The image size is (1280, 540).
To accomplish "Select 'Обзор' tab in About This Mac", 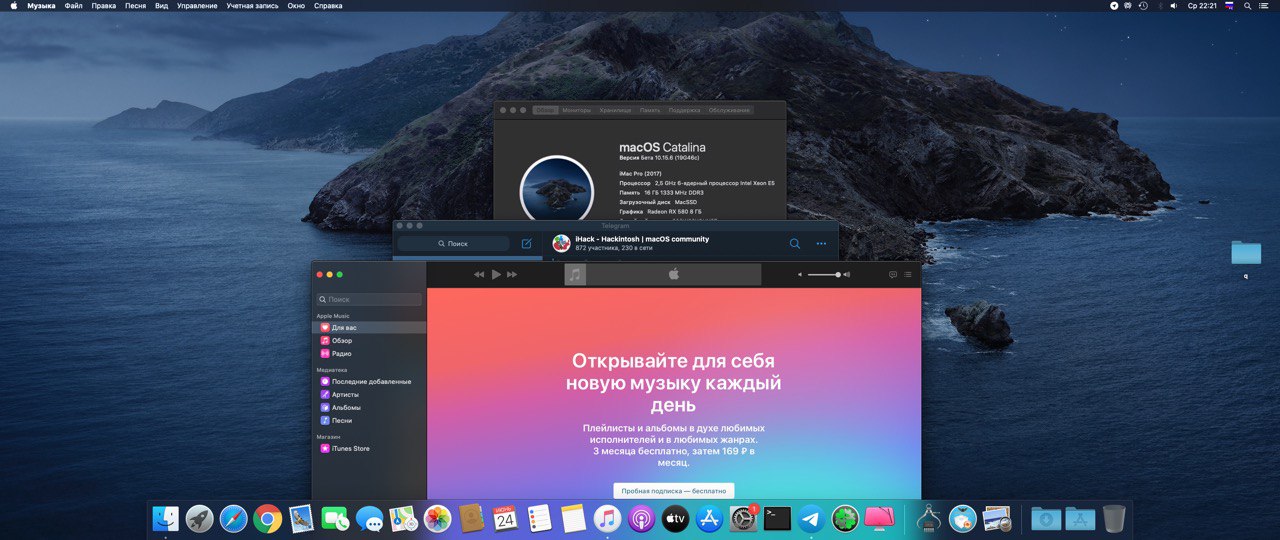I will (x=545, y=110).
